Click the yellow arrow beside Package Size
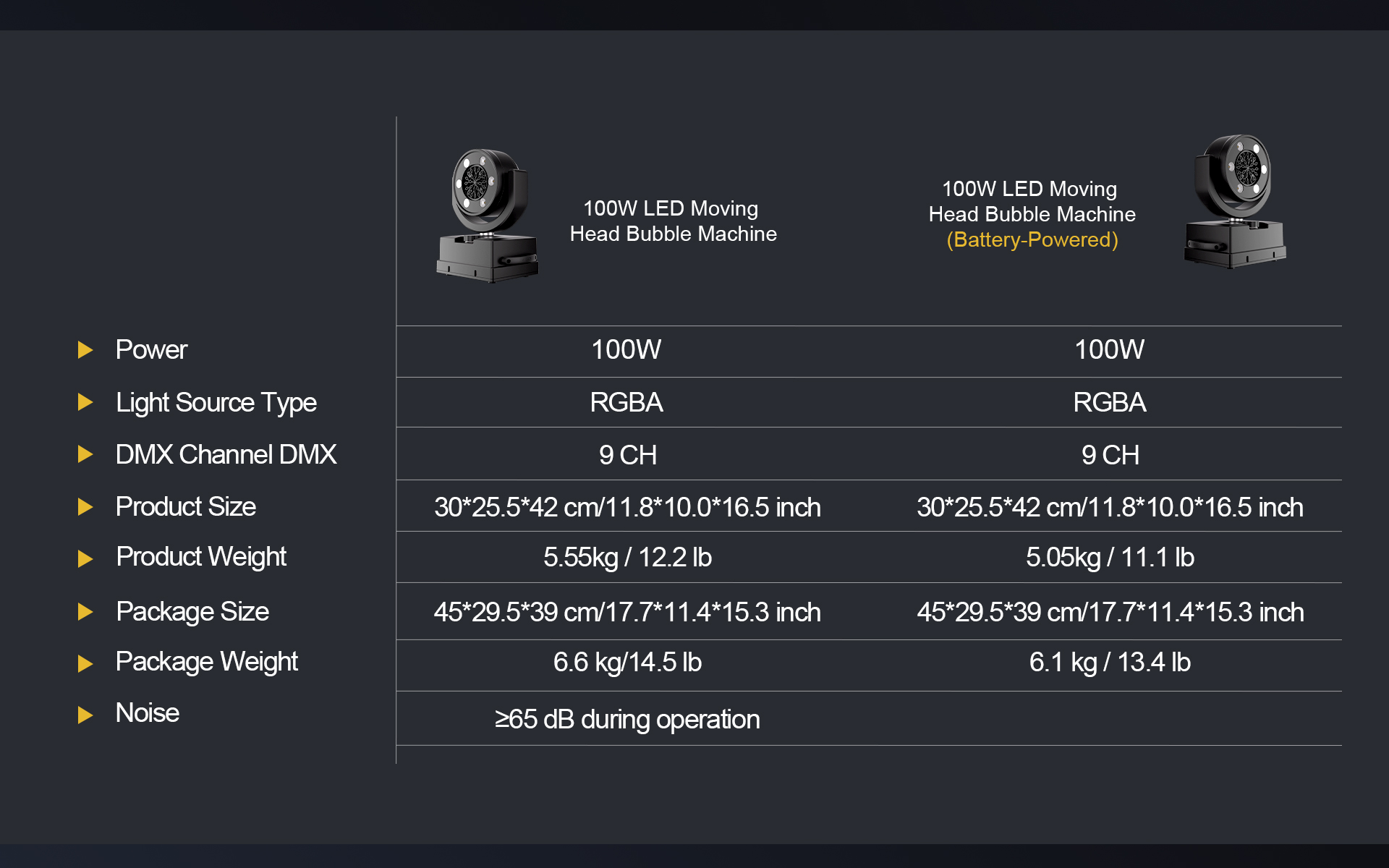The height and width of the screenshot is (868, 1389). (x=85, y=612)
